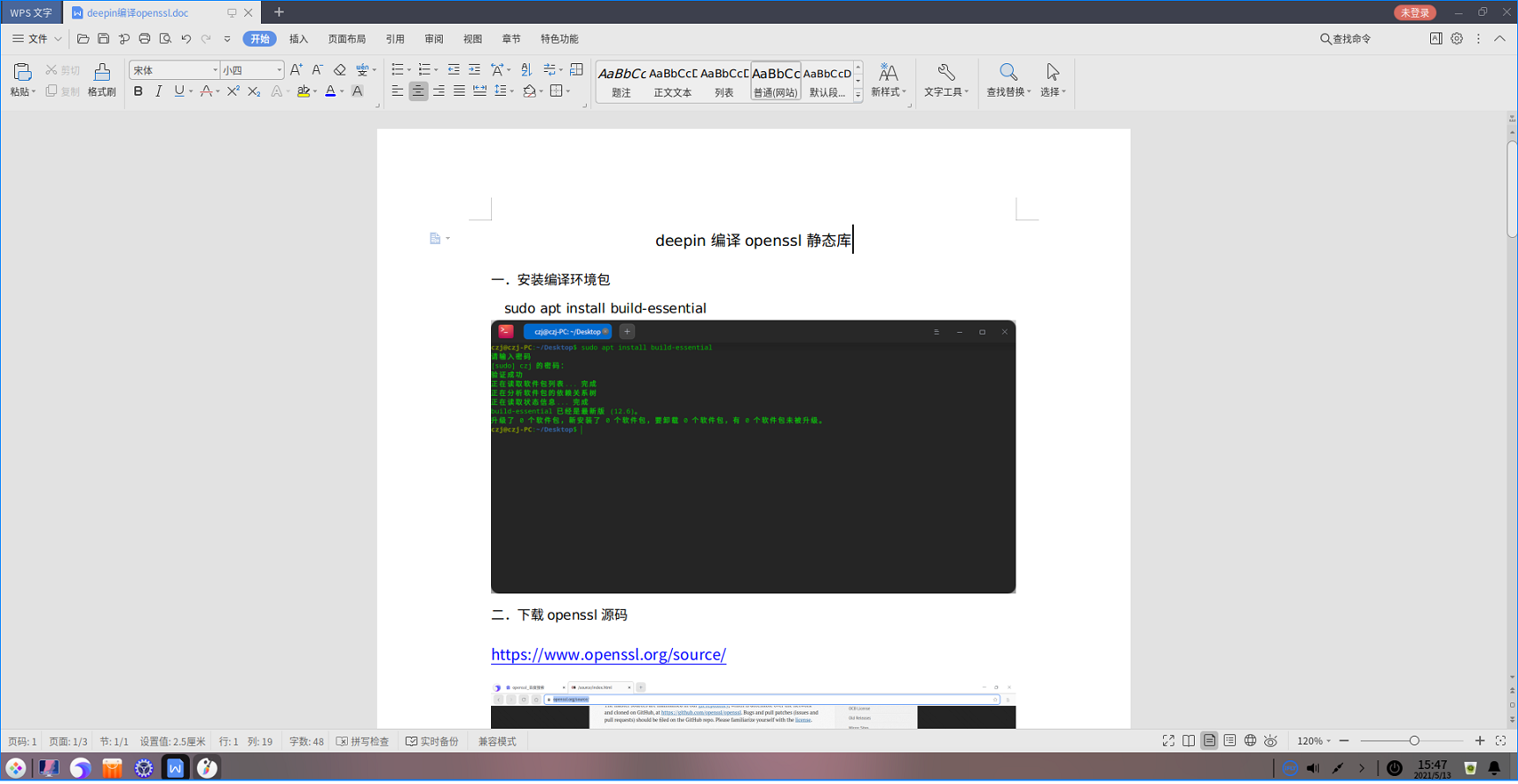Open the 插入 (Insert) tab
Viewport: 1518px width, 784px height.
pos(299,39)
